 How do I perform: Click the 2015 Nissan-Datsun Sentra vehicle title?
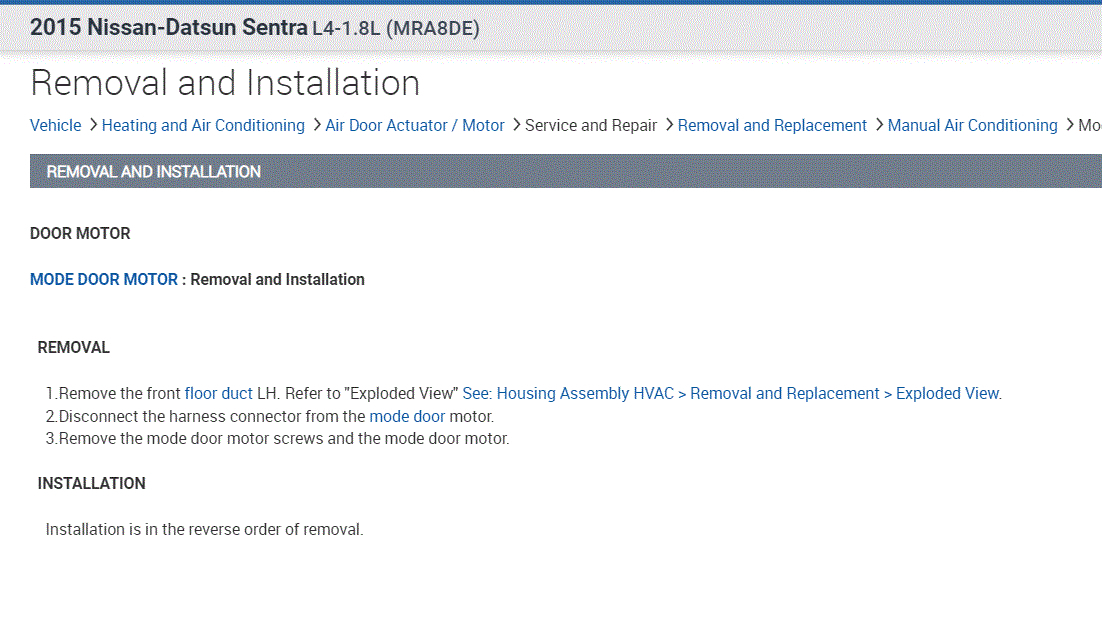[168, 28]
